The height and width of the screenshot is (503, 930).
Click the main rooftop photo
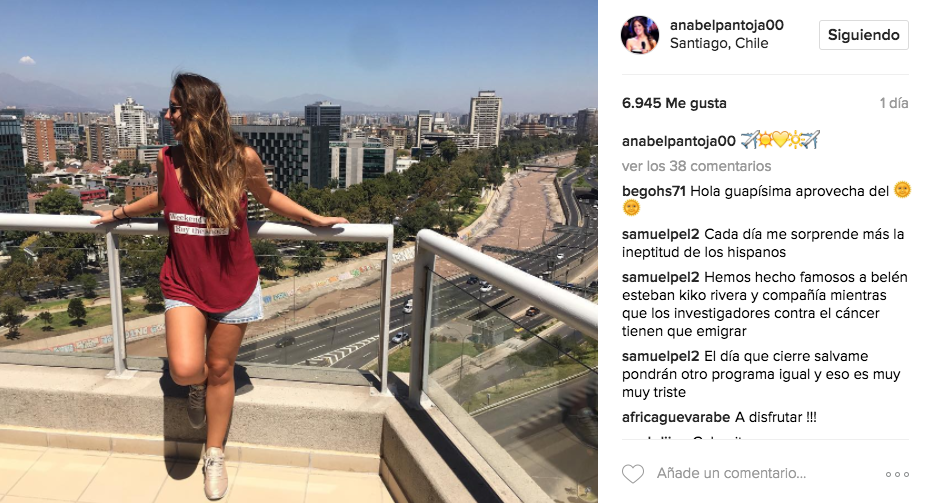tap(299, 252)
